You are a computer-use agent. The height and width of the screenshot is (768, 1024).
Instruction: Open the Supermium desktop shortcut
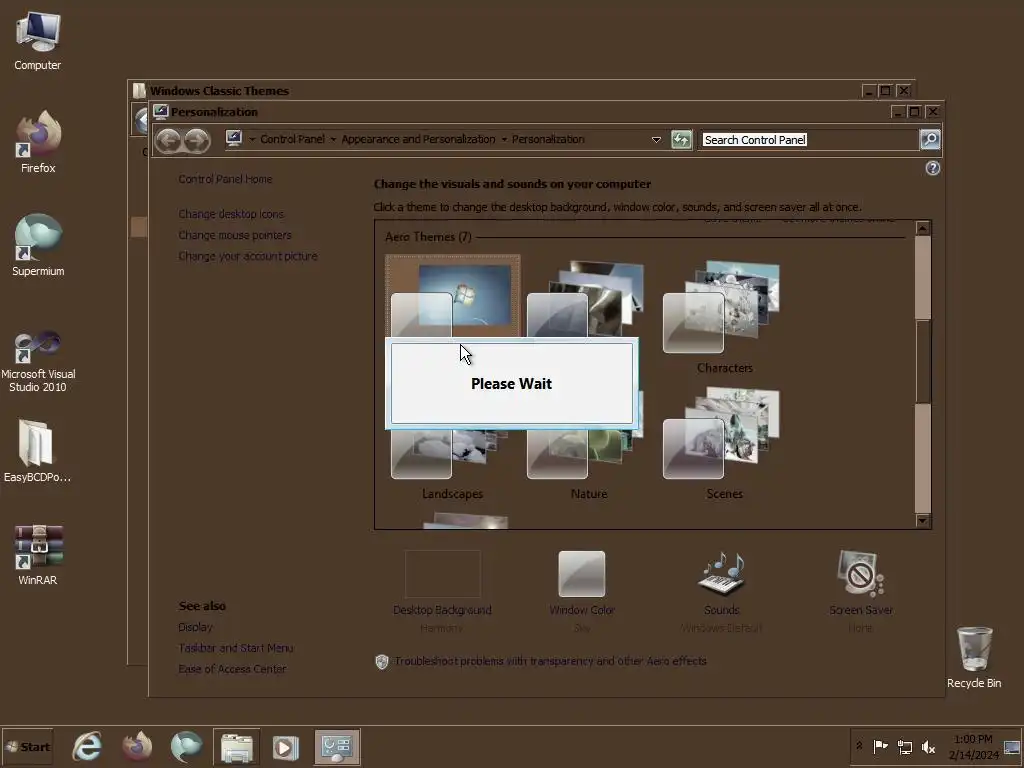38,245
